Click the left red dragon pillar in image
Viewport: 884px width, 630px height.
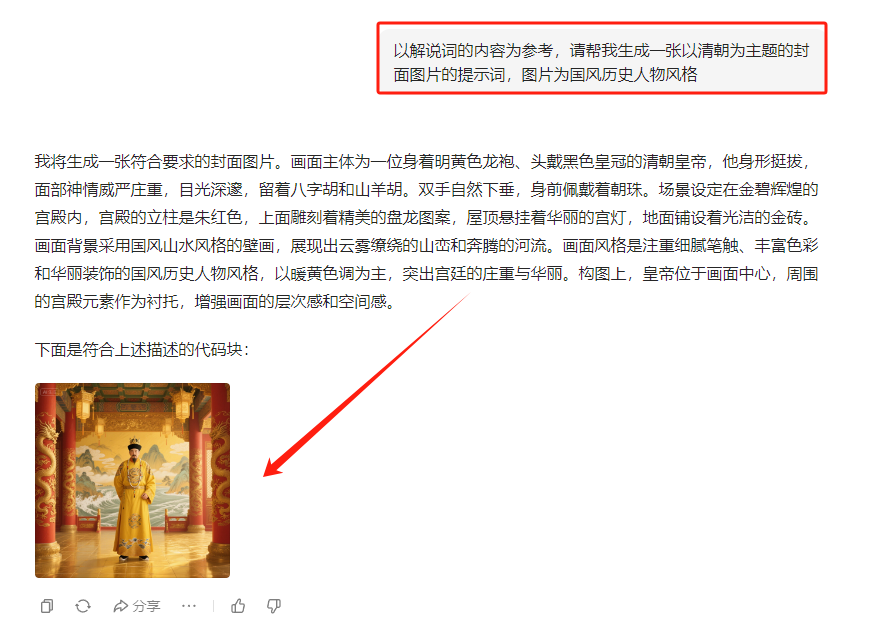[x=47, y=479]
